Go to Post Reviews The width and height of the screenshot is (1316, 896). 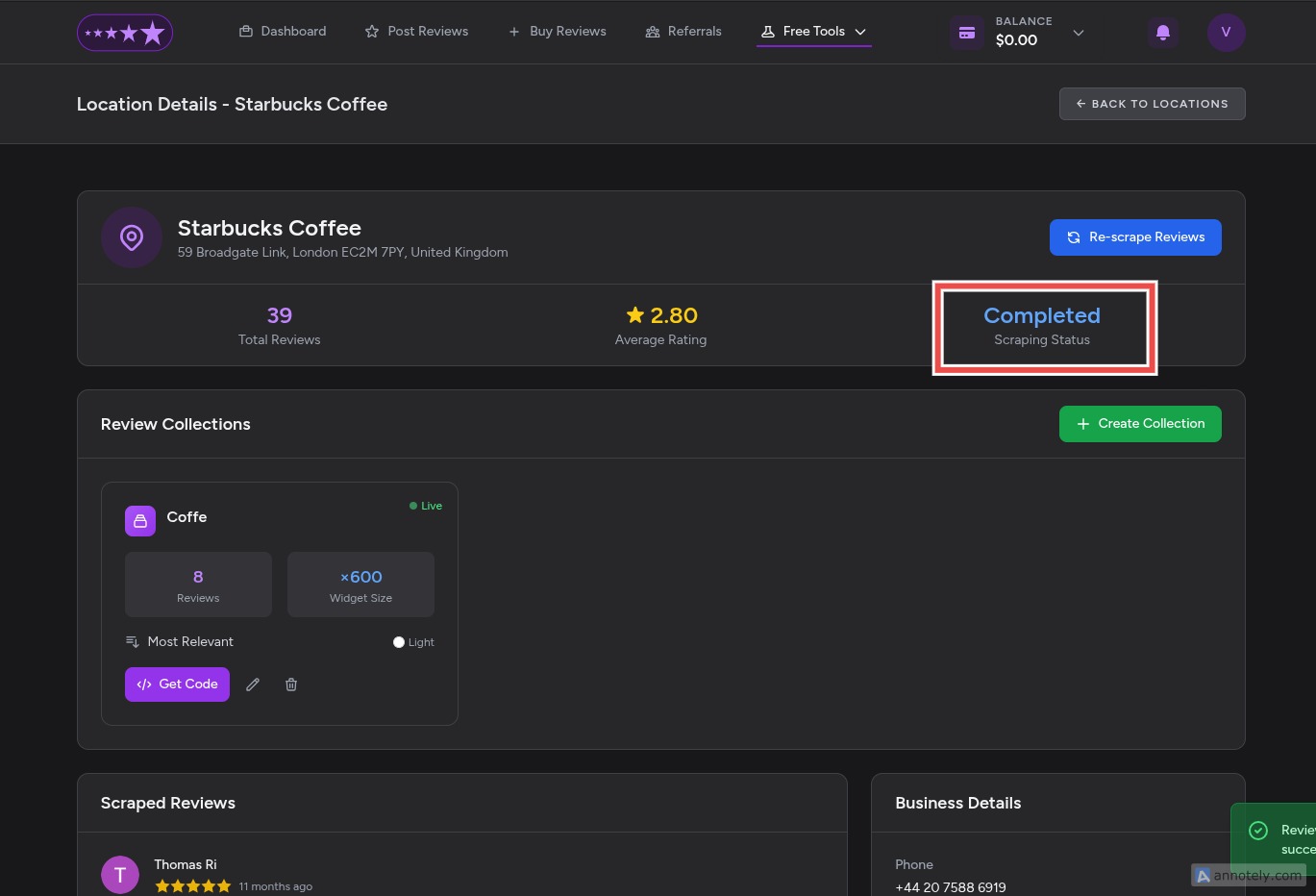pyautogui.click(x=416, y=32)
